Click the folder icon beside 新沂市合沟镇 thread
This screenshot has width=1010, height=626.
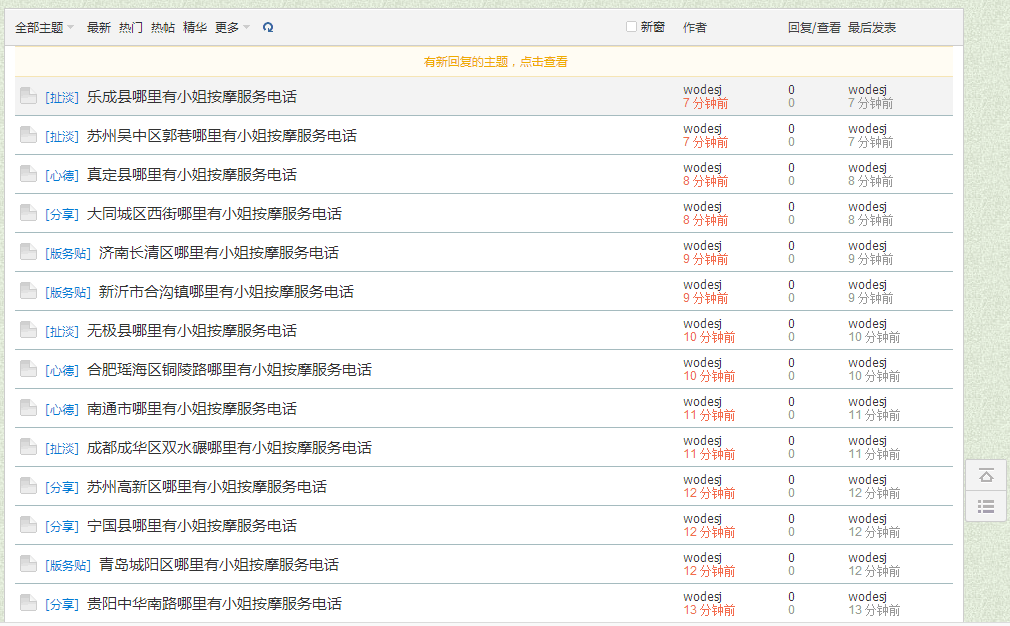[x=28, y=291]
